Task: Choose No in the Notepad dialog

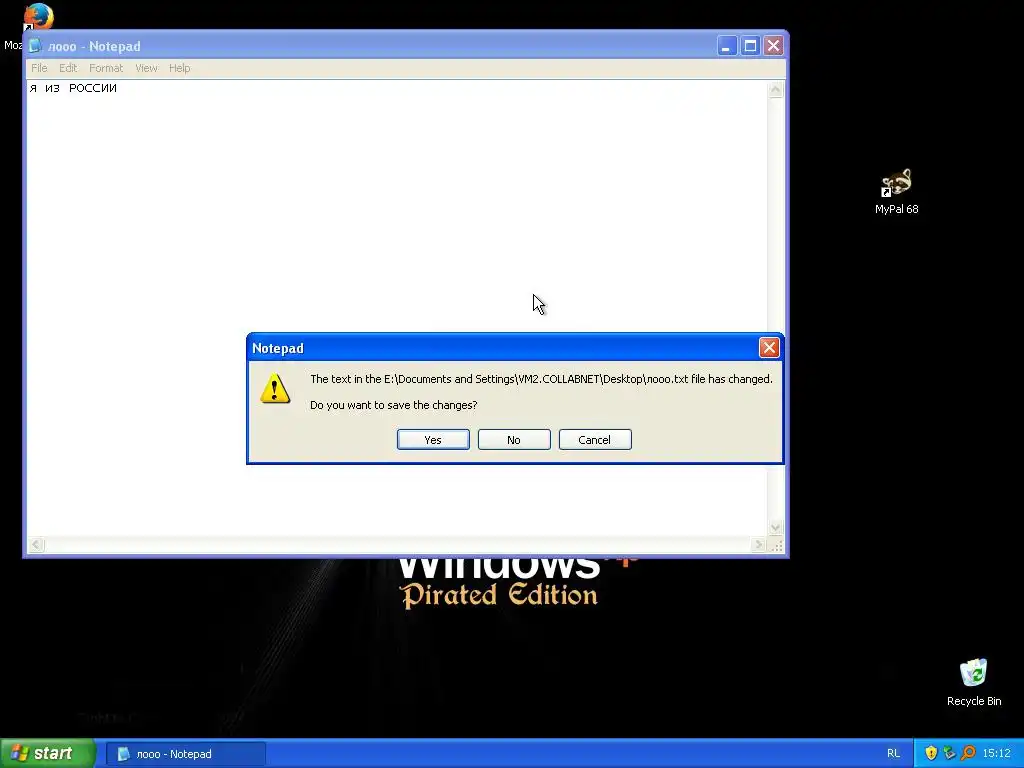Action: [x=514, y=440]
